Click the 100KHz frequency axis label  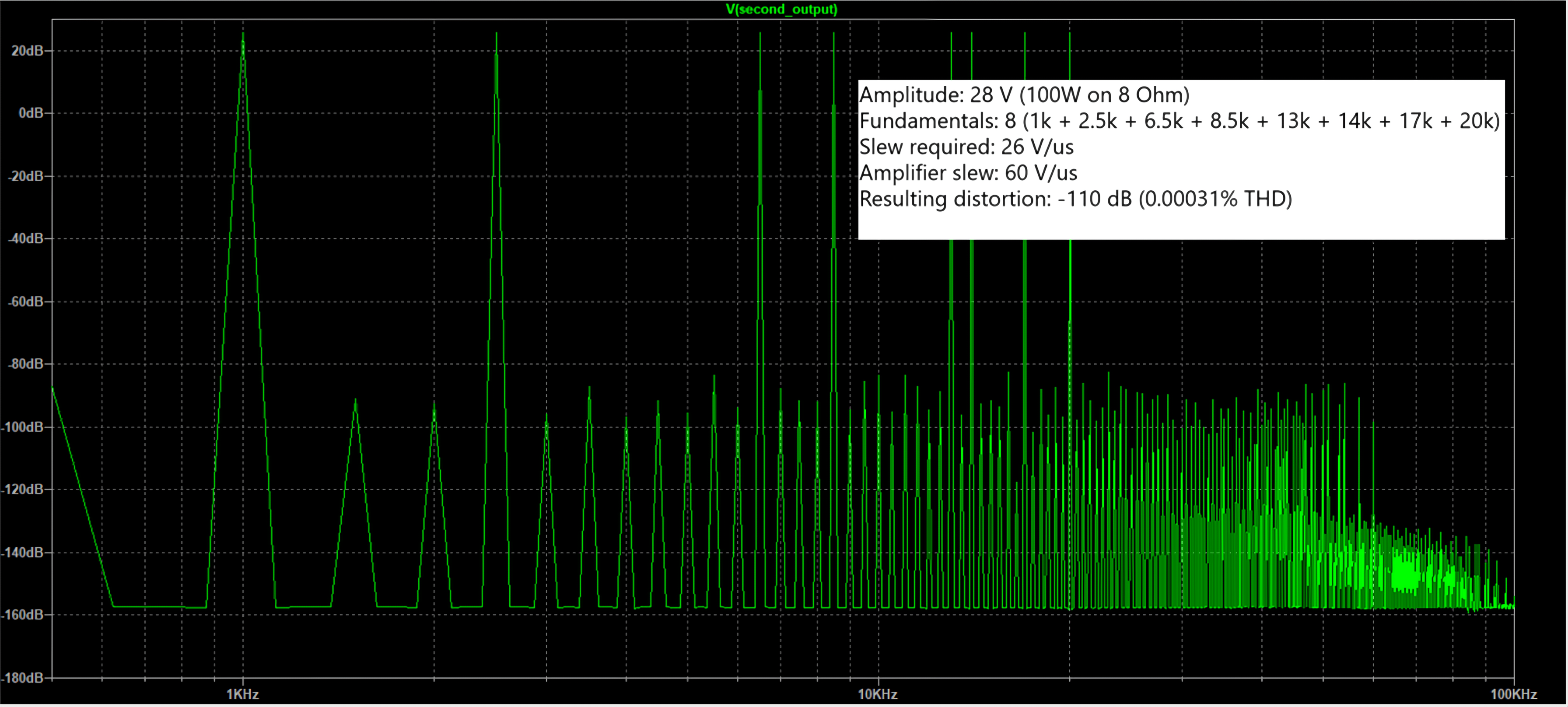click(1514, 694)
